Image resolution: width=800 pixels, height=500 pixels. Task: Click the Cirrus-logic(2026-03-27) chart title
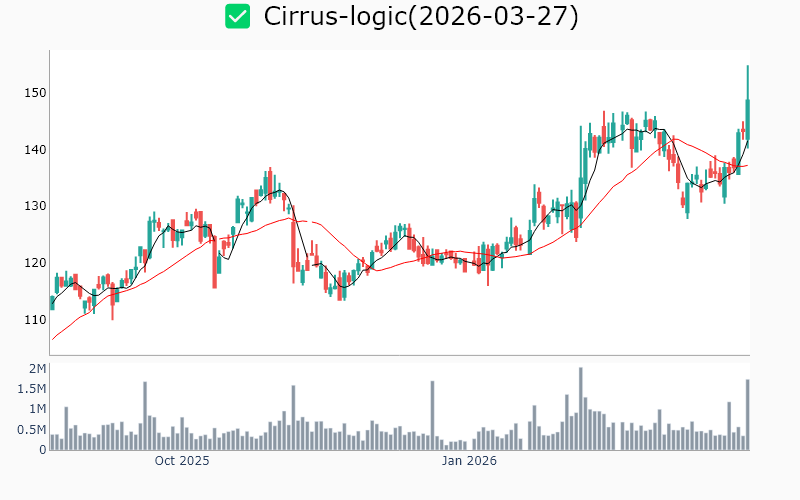point(421,17)
